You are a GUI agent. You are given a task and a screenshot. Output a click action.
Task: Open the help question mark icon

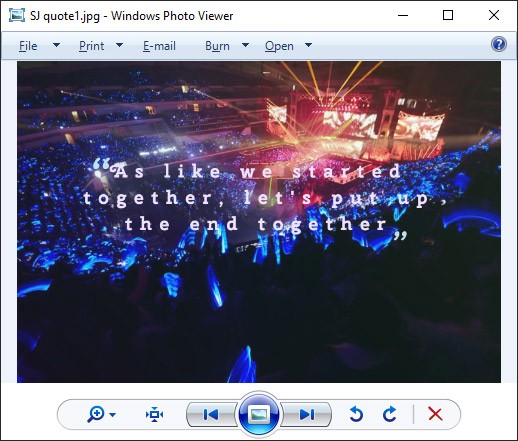pos(499,44)
